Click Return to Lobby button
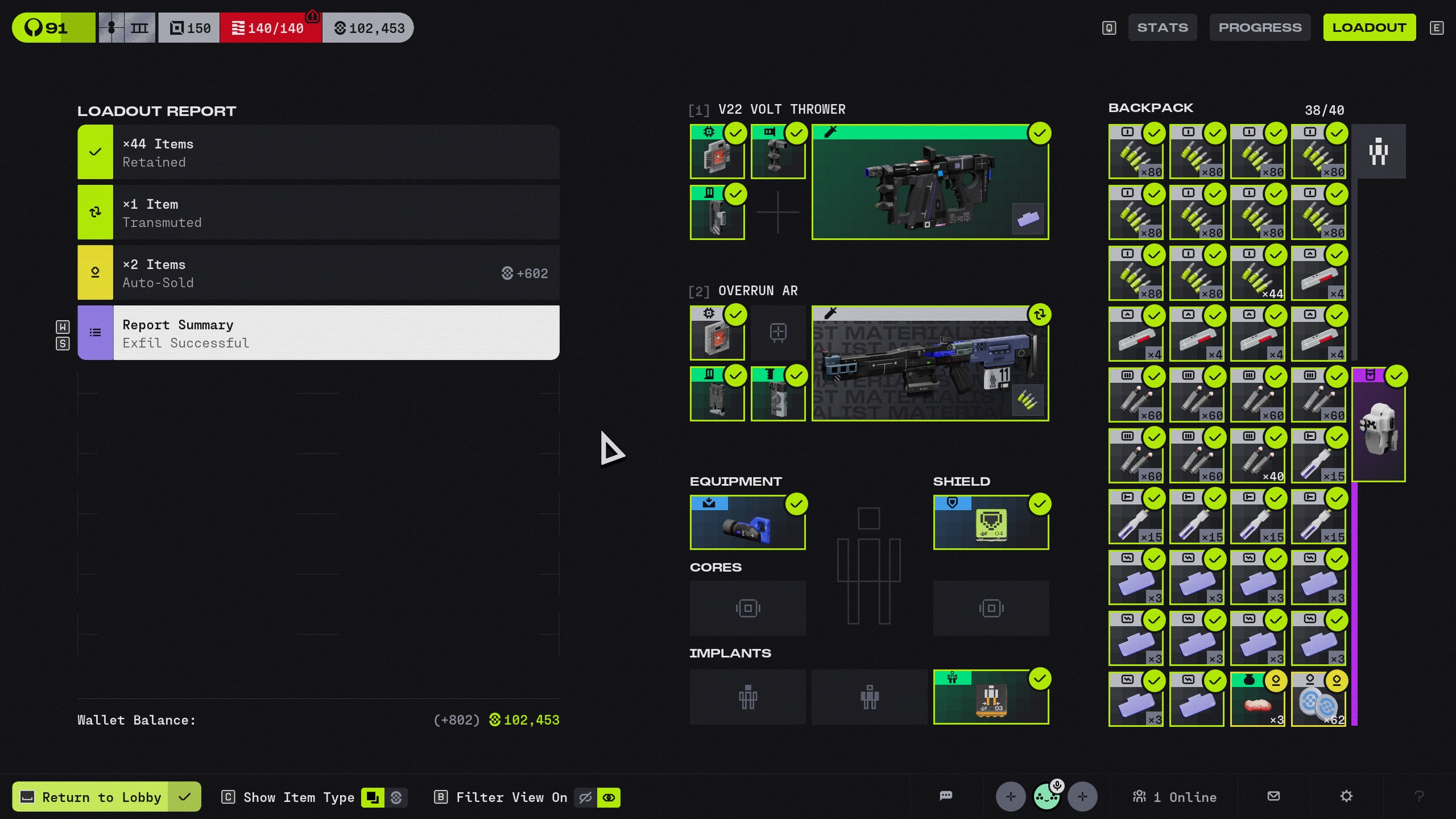 [106, 797]
